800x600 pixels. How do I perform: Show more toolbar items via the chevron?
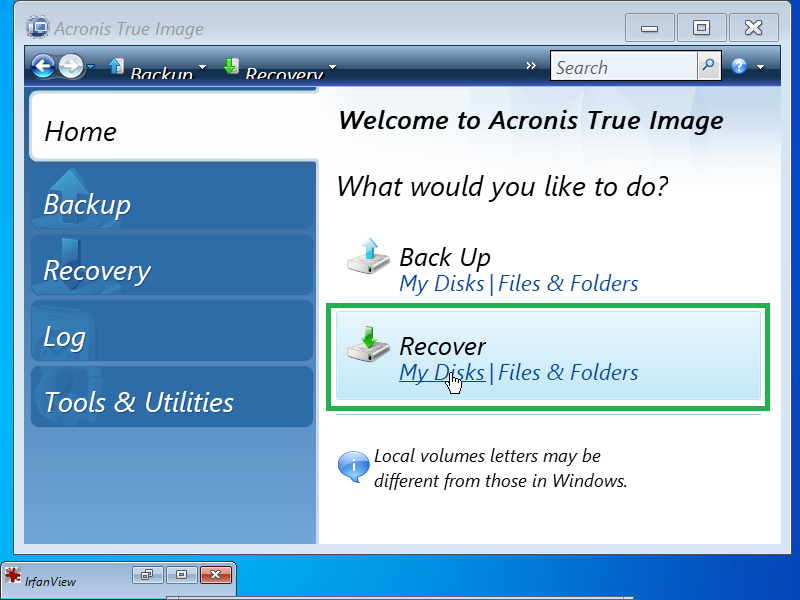pyautogui.click(x=531, y=65)
